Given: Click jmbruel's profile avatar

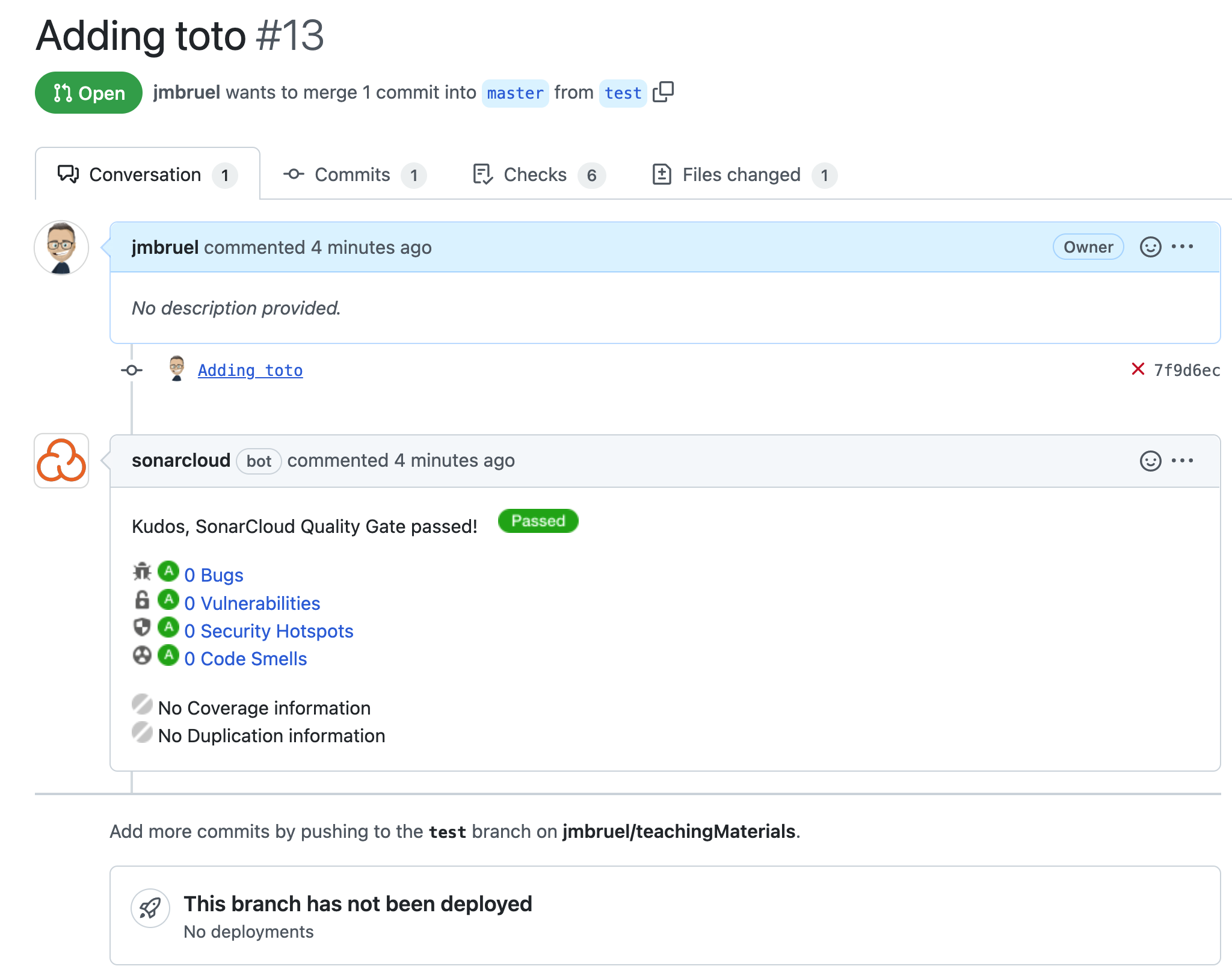Looking at the screenshot, I should click(x=61, y=247).
